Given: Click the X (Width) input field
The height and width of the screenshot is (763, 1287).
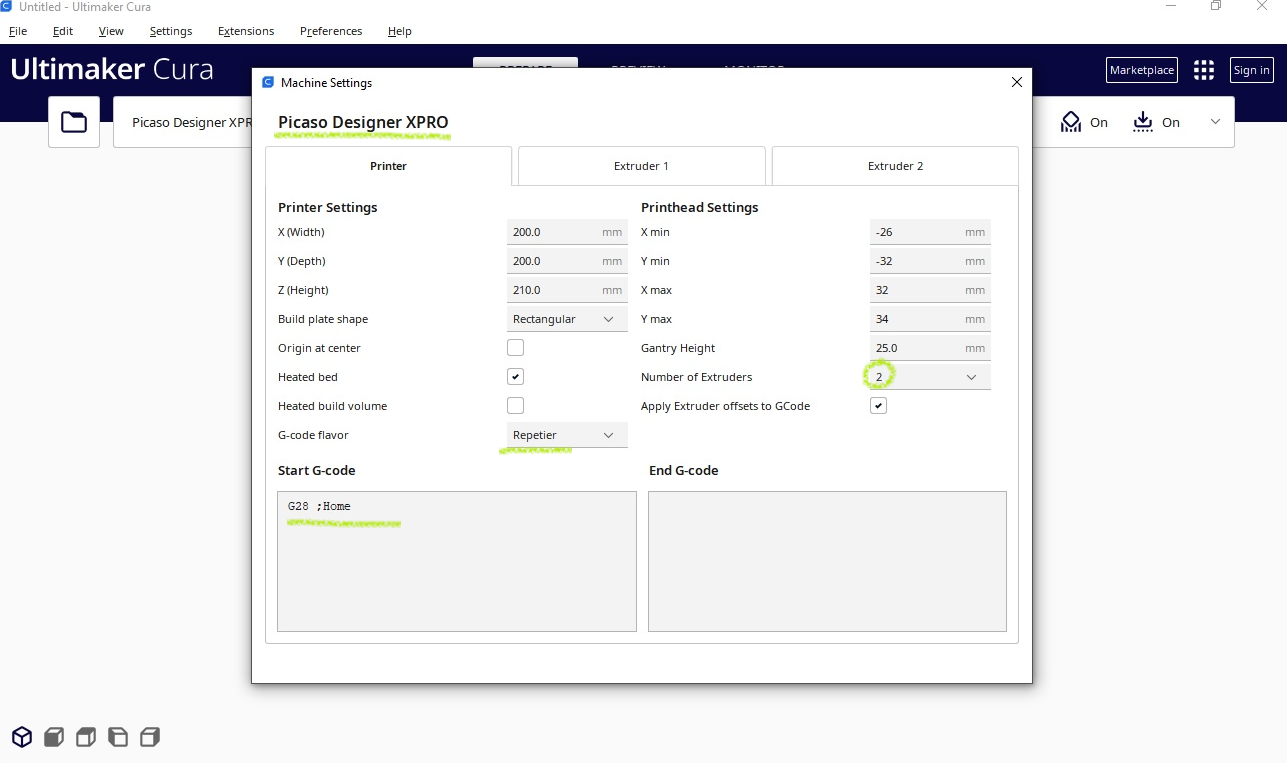Looking at the screenshot, I should [567, 232].
